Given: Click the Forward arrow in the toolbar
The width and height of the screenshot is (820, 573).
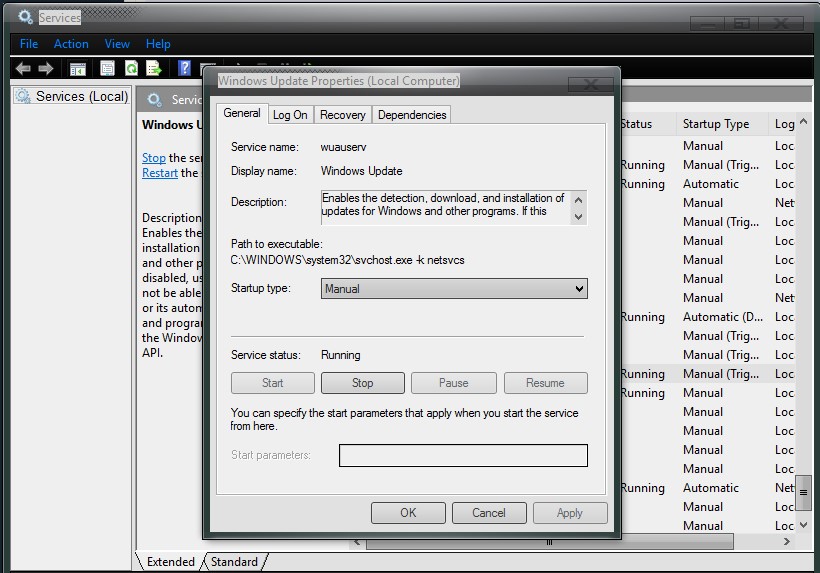Looking at the screenshot, I should click(45, 69).
